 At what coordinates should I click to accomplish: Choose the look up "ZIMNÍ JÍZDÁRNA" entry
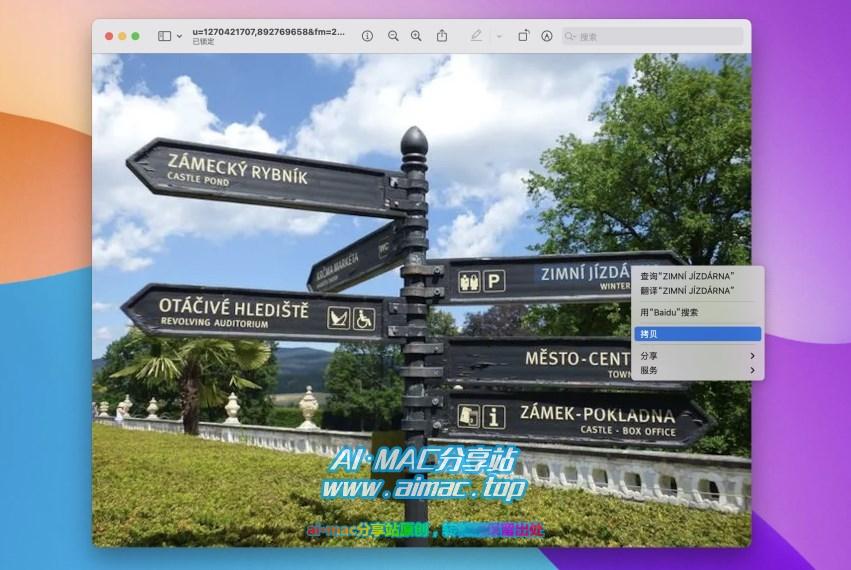[697, 276]
